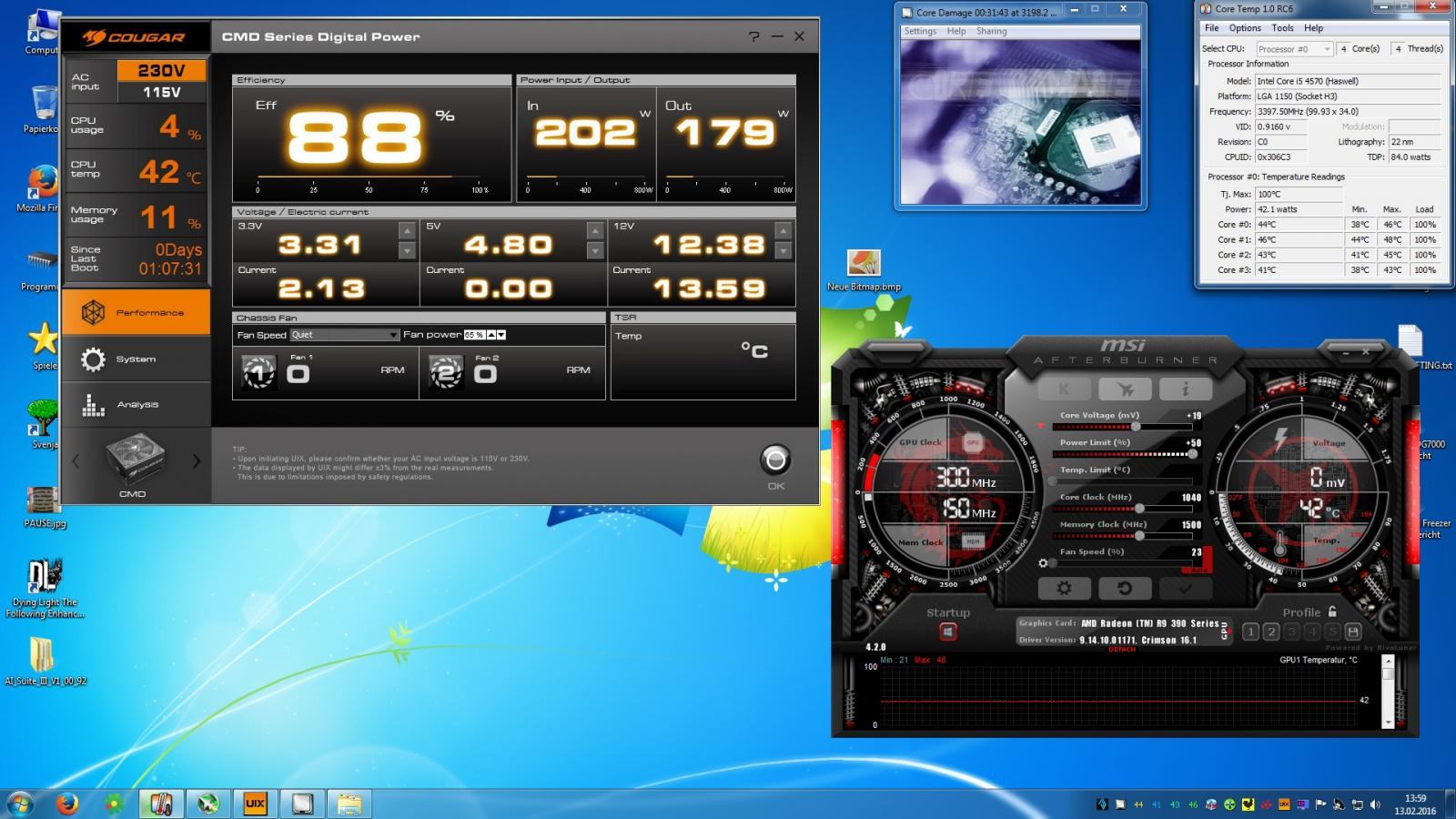Open file explorer folder in taskbar
This screenshot has width=1456, height=819.
pyautogui.click(x=349, y=804)
